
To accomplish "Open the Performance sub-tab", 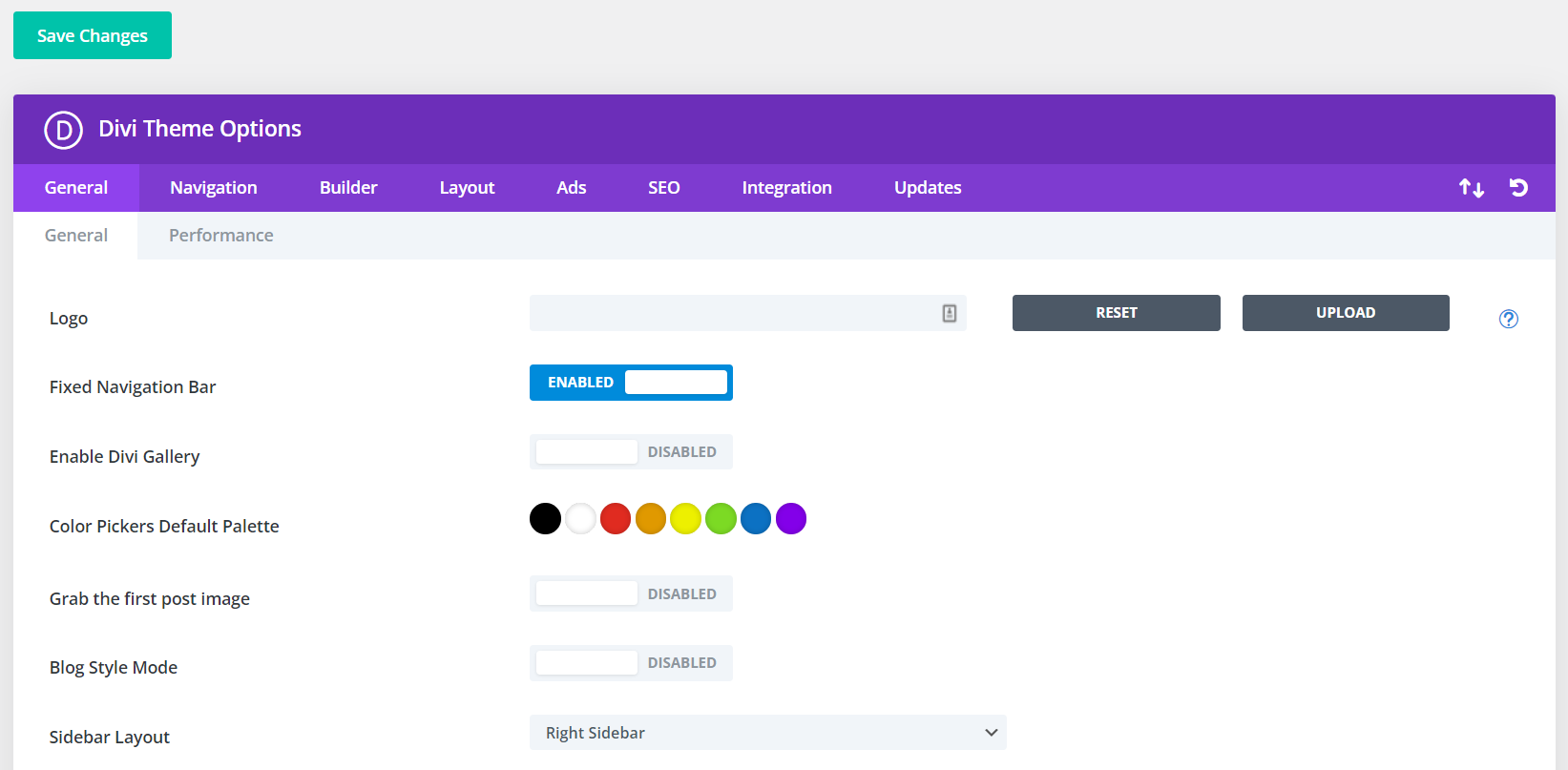I will pyautogui.click(x=221, y=236).
